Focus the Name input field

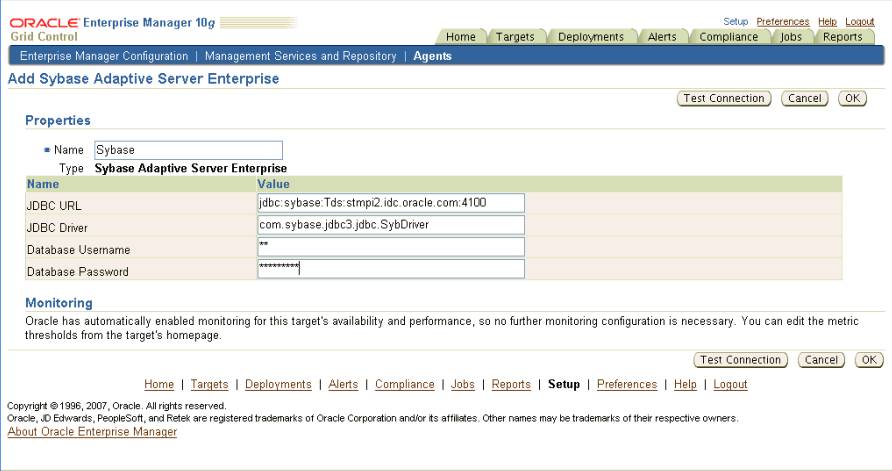pos(188,150)
